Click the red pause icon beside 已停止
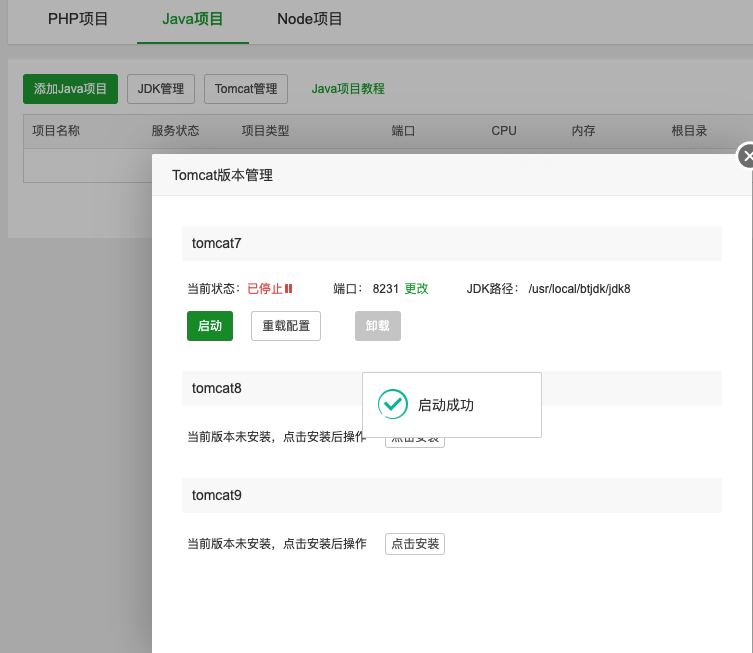The image size is (753, 653). coord(289,289)
